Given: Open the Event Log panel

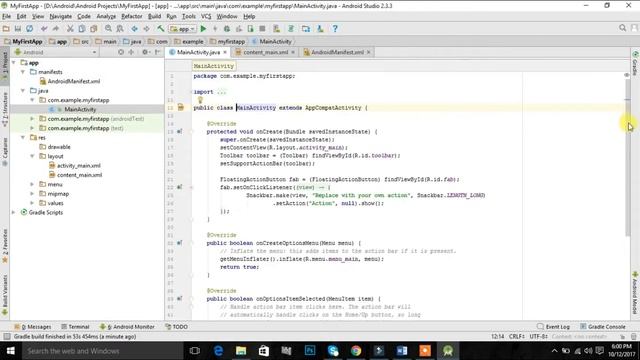Looking at the screenshot, I should (x=553, y=327).
